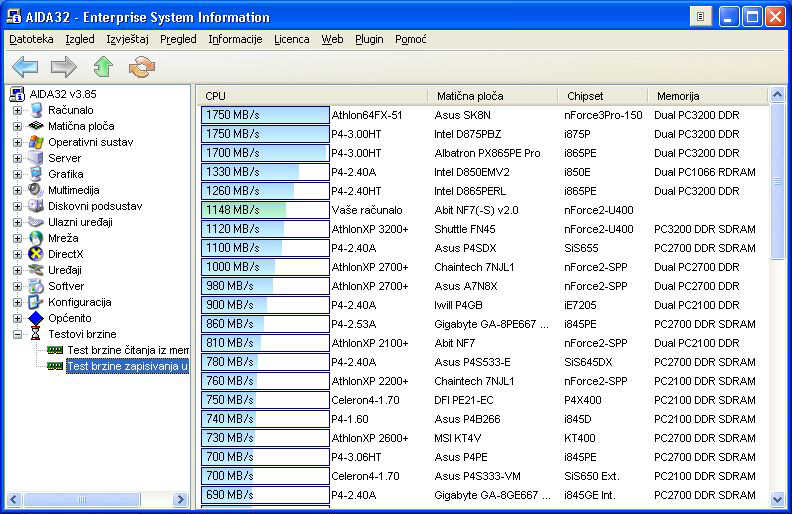Open the Plugin menu
792x514 pixels.
(369, 39)
